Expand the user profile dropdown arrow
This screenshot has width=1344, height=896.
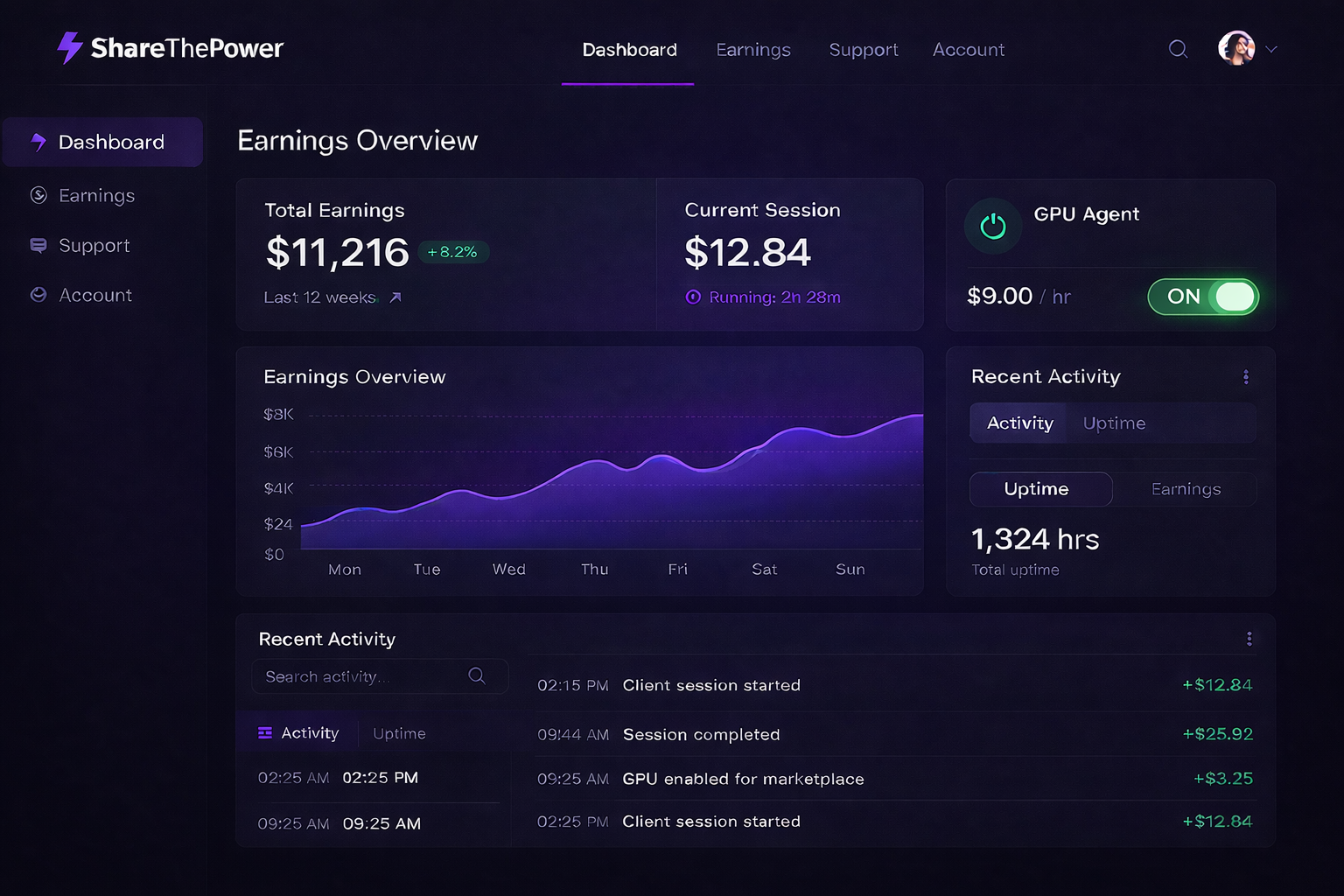click(1270, 50)
